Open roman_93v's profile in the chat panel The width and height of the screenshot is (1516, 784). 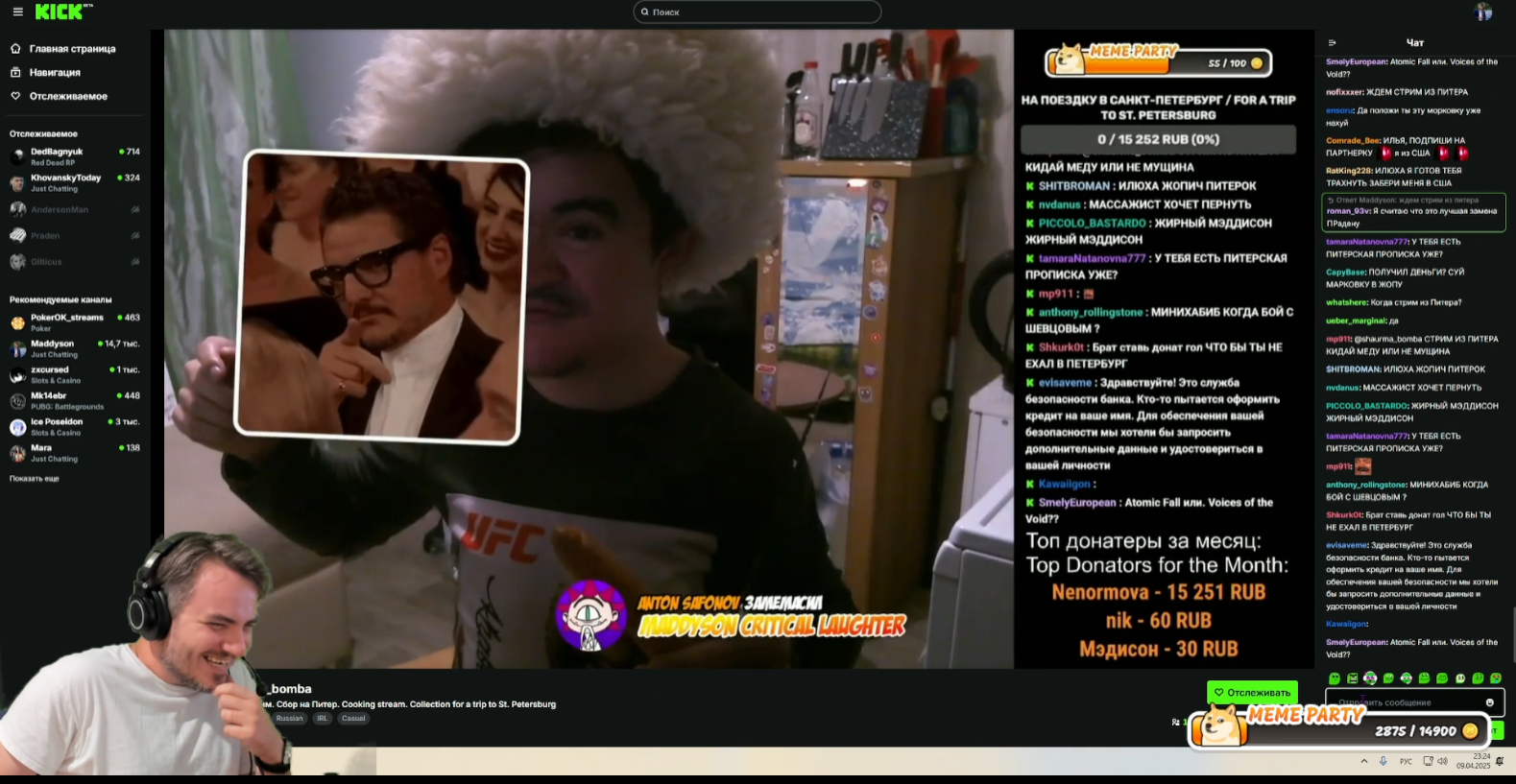1348,211
